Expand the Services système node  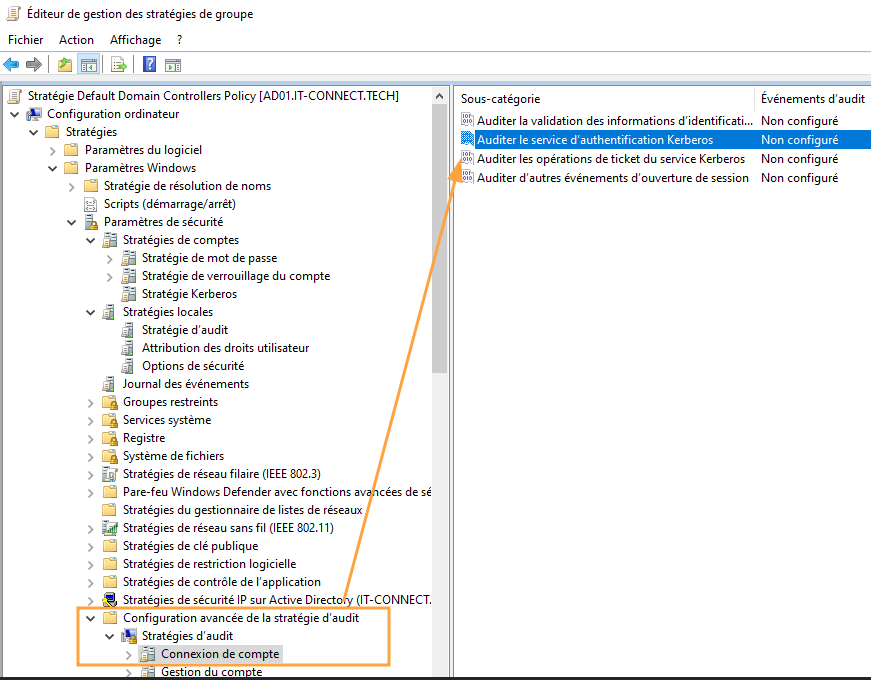pyautogui.click(x=91, y=421)
